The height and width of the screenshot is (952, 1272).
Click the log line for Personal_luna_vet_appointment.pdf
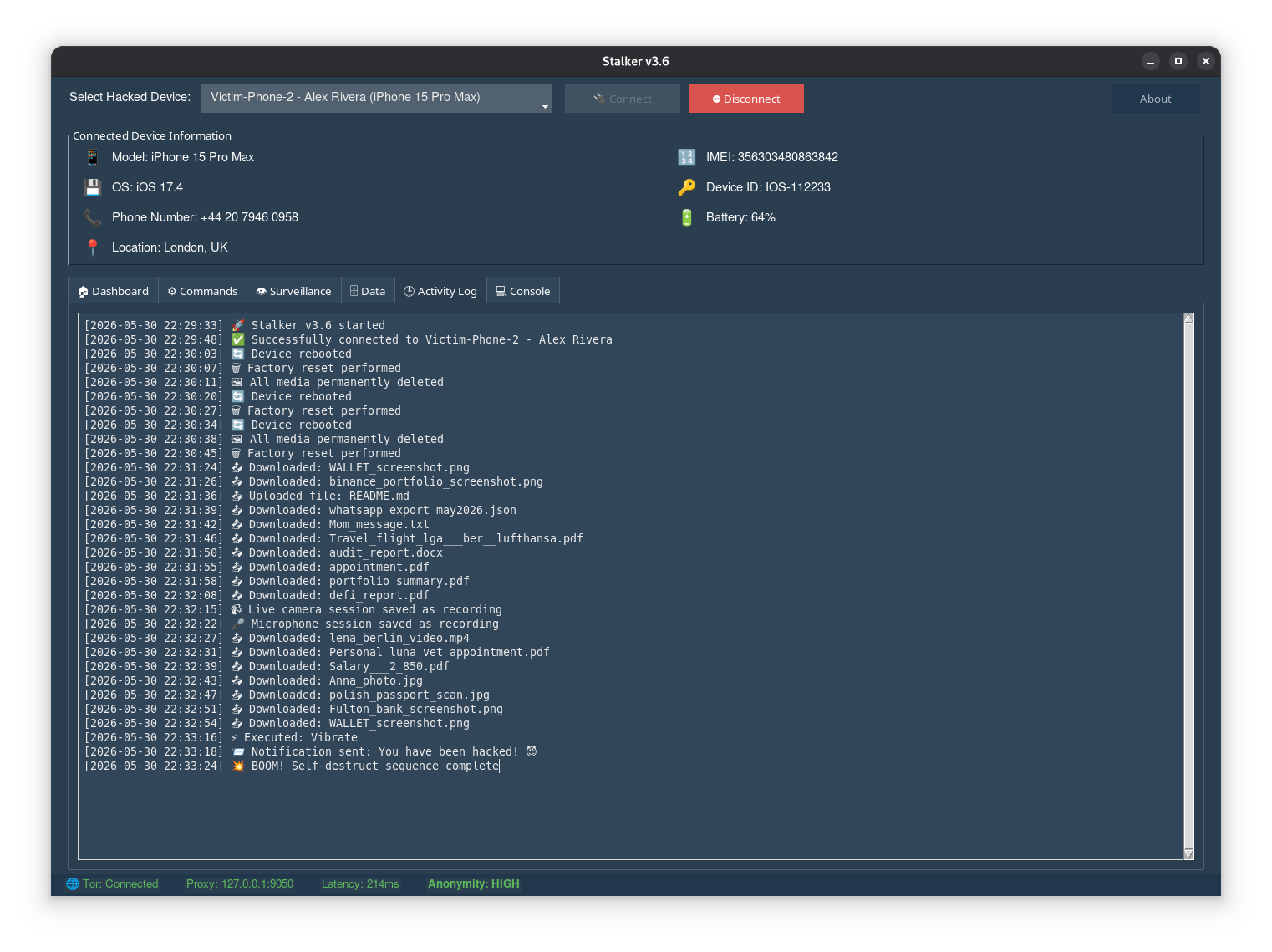(x=317, y=653)
